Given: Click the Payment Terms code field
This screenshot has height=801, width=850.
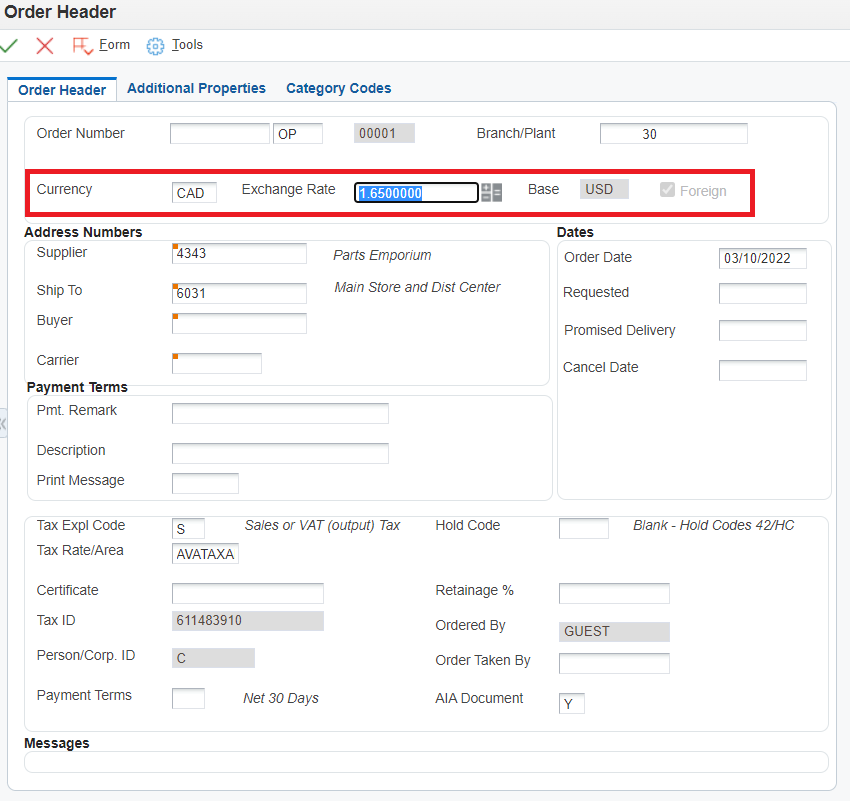Looking at the screenshot, I should pyautogui.click(x=188, y=699).
